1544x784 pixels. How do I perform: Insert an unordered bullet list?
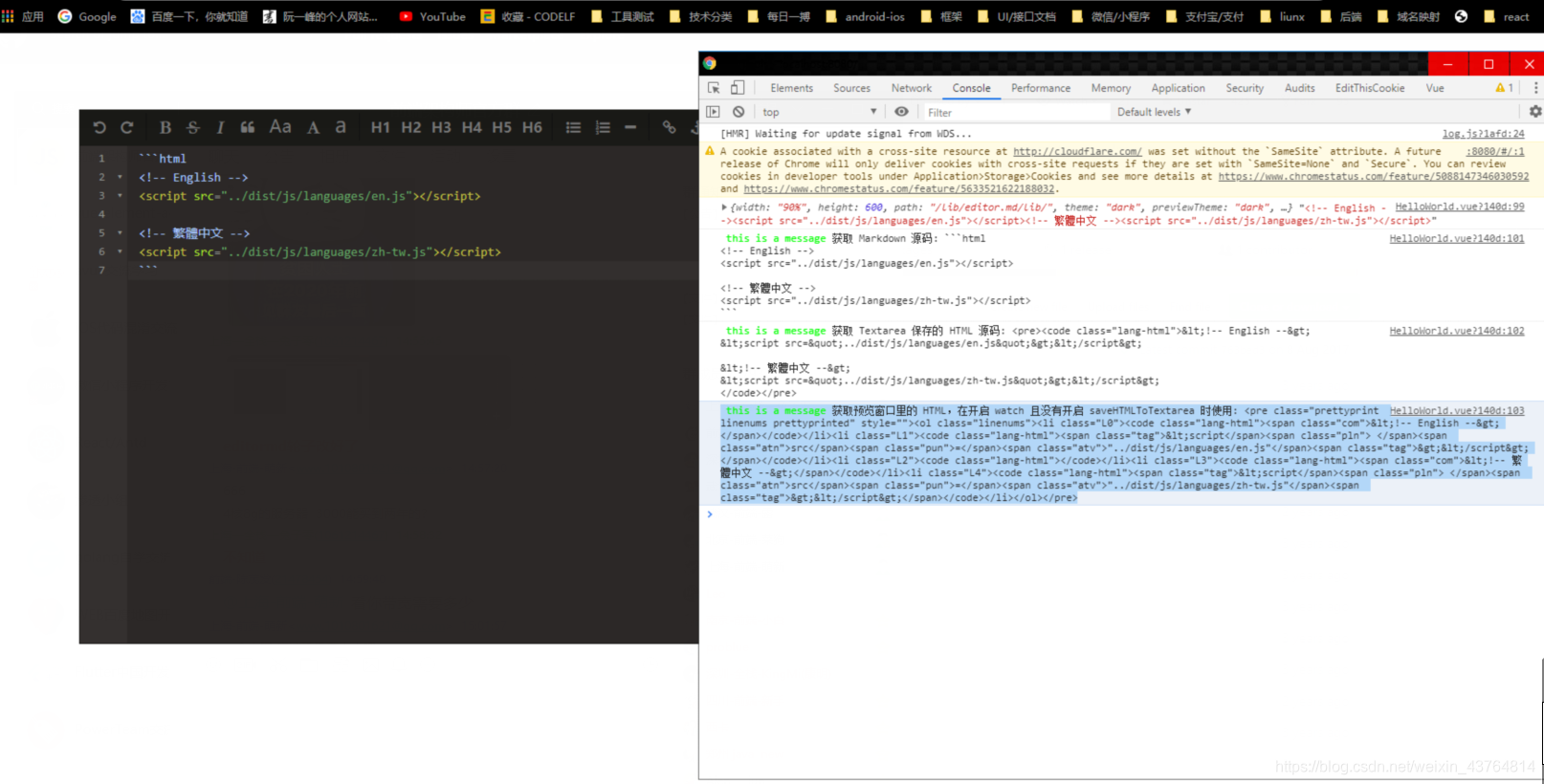coord(574,127)
